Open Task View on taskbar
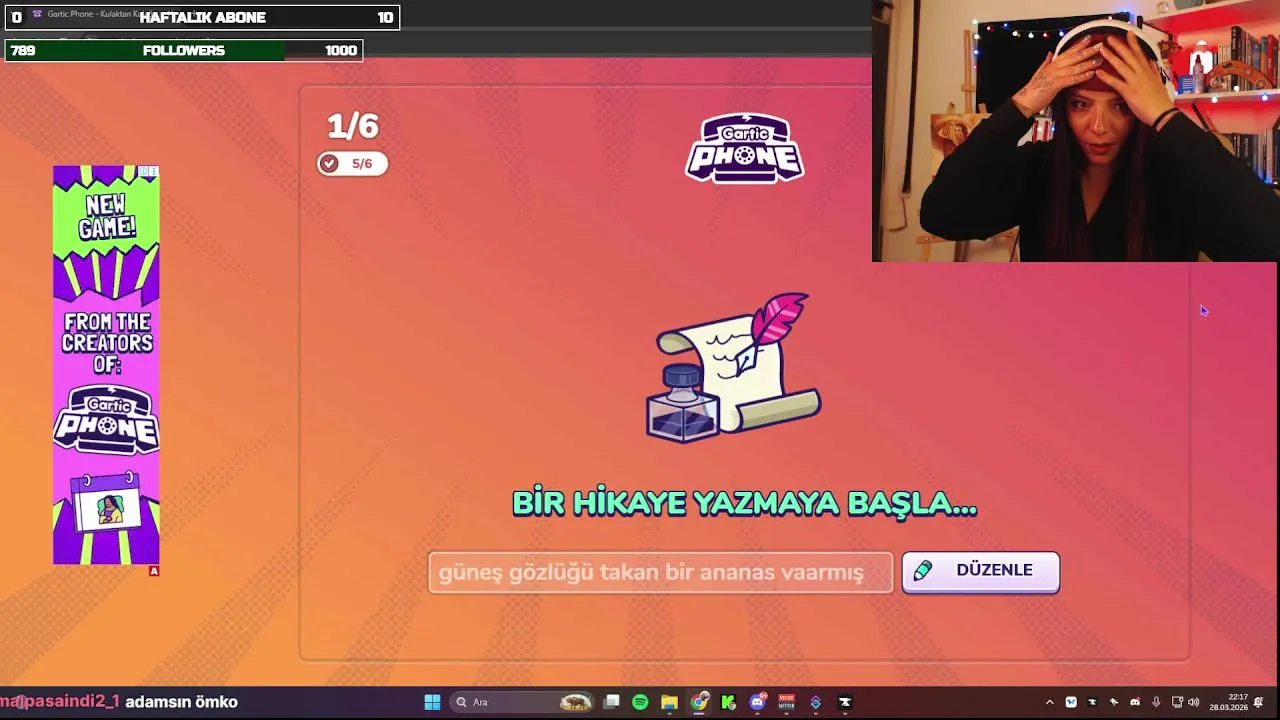This screenshot has height=720, width=1280. 611,702
